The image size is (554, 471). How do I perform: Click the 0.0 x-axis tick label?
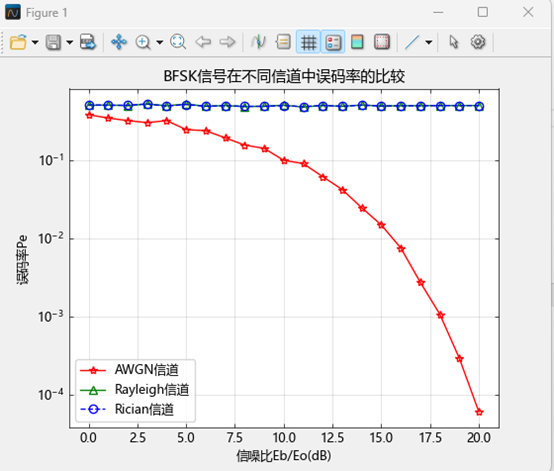click(x=88, y=438)
